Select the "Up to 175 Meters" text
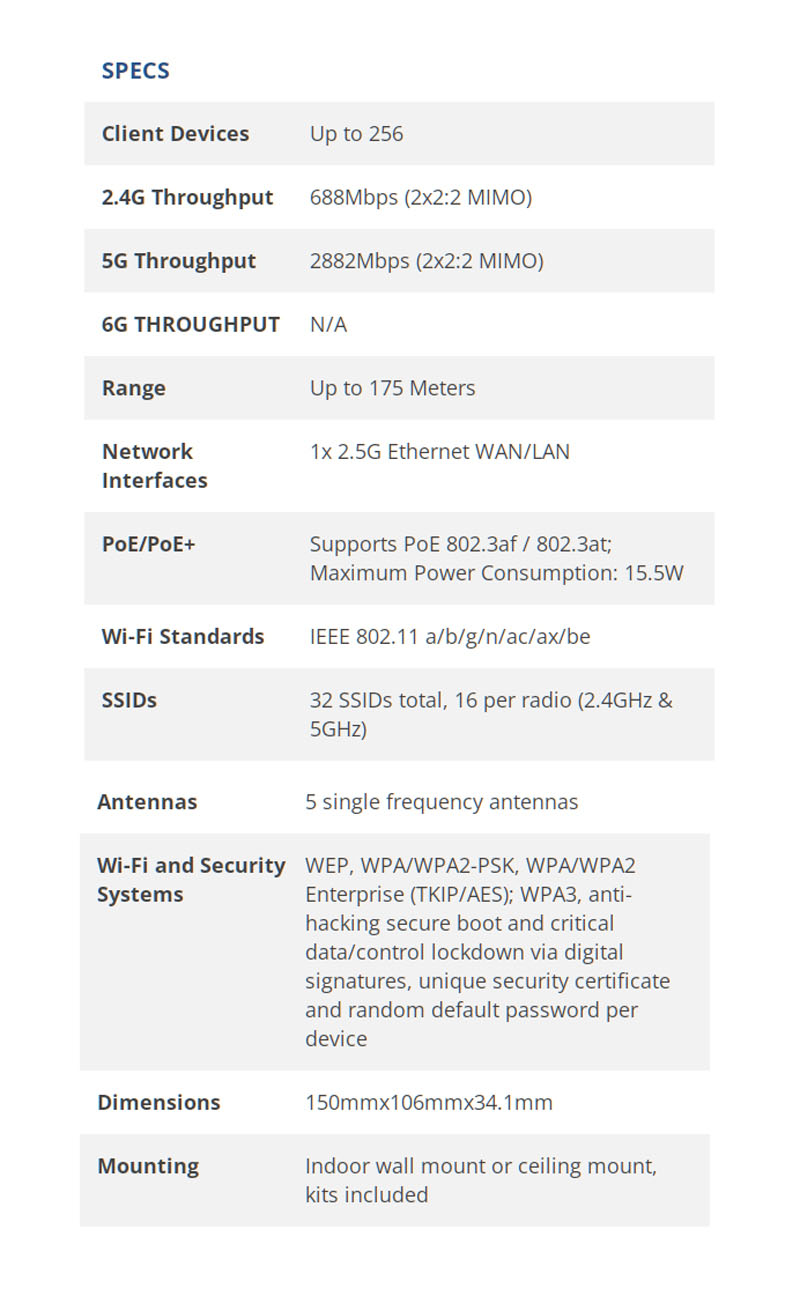This screenshot has width=800, height=1311. pyautogui.click(x=392, y=388)
